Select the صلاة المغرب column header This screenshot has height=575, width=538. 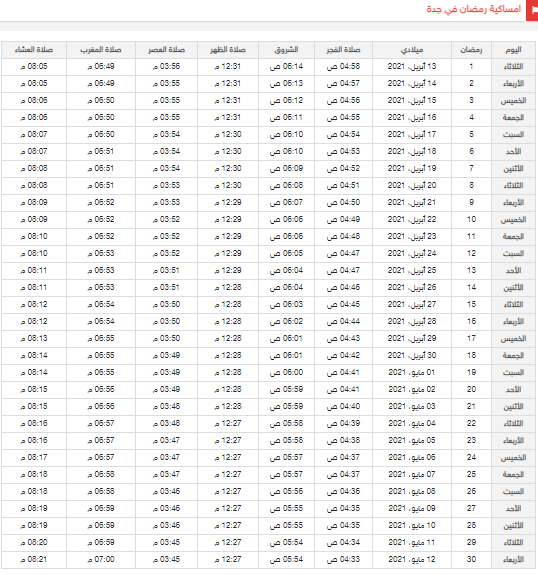click(101, 50)
